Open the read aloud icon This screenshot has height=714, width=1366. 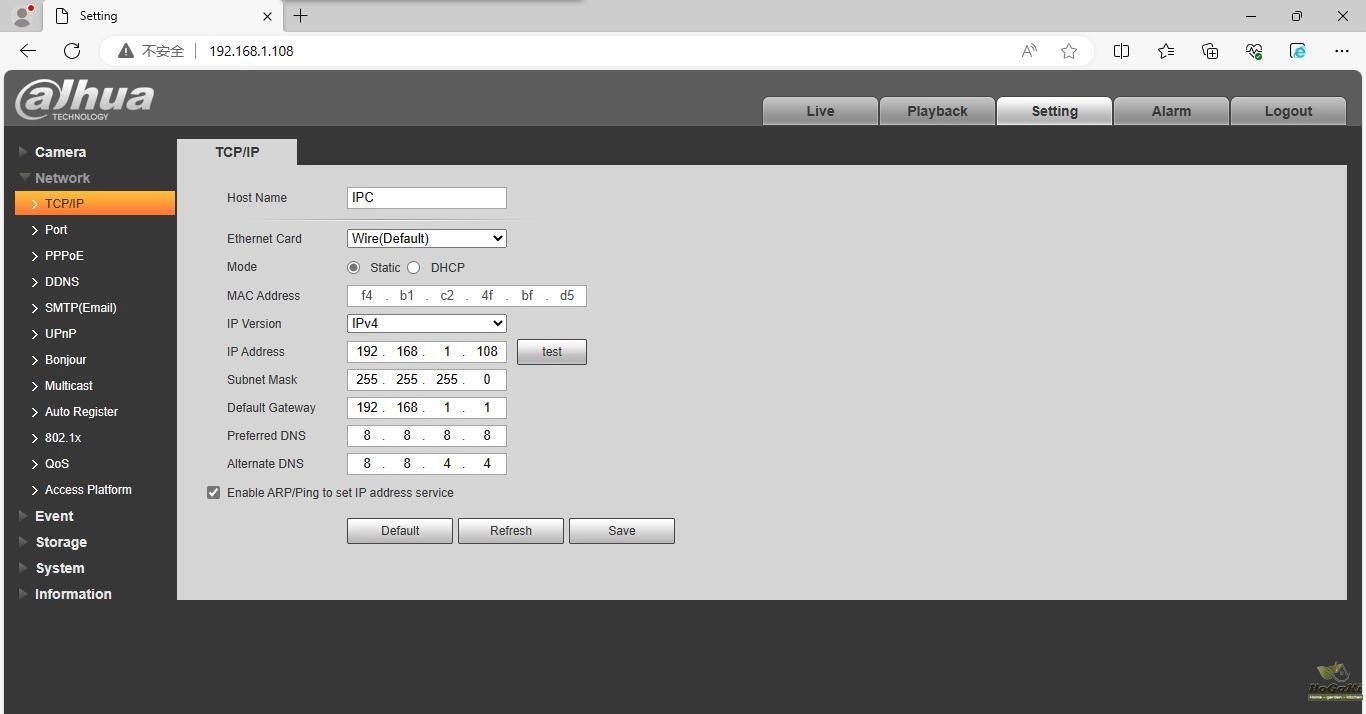click(x=1029, y=51)
